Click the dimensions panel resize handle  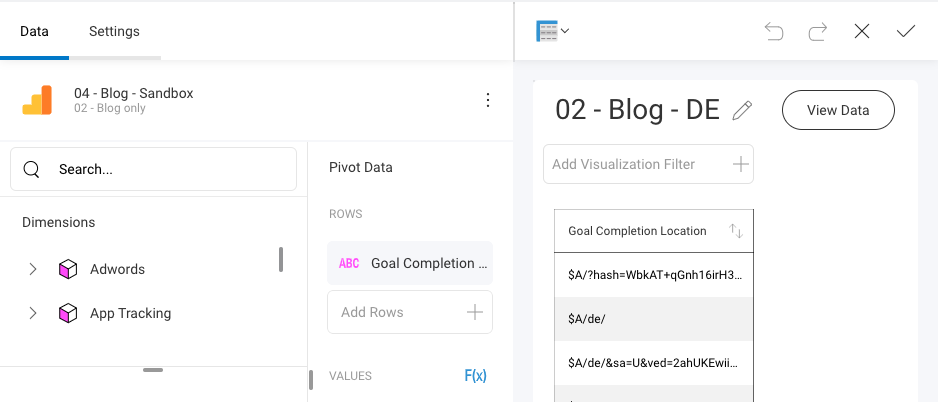(x=153, y=370)
